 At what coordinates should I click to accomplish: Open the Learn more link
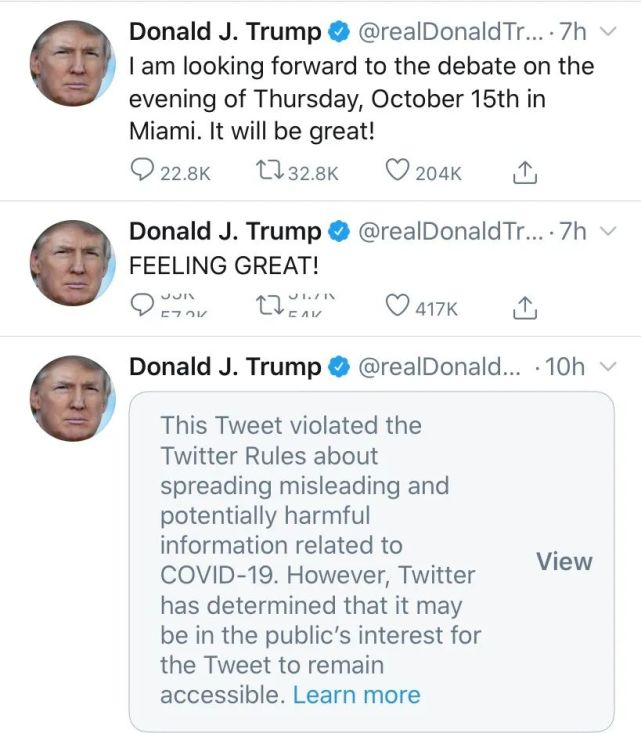[357, 695]
